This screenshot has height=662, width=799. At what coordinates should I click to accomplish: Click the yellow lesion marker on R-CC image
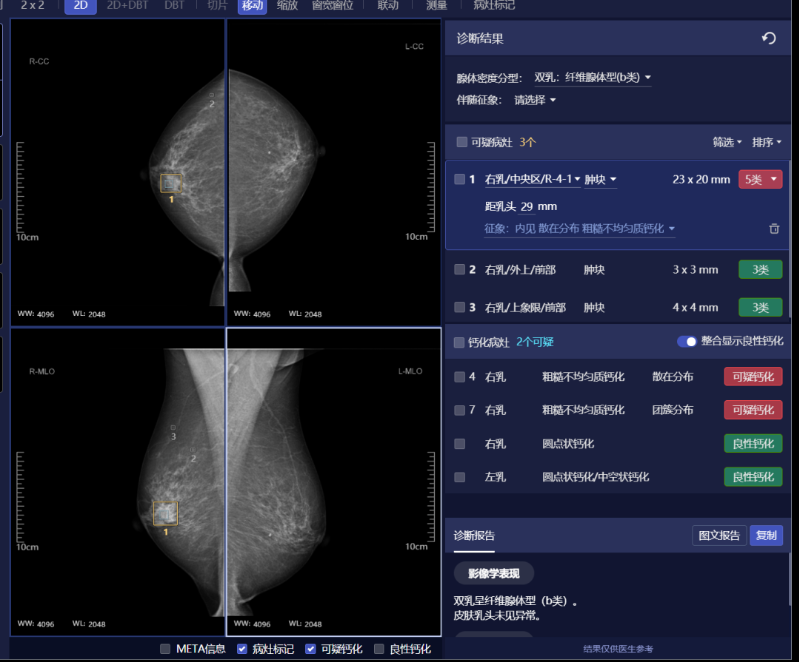171,183
